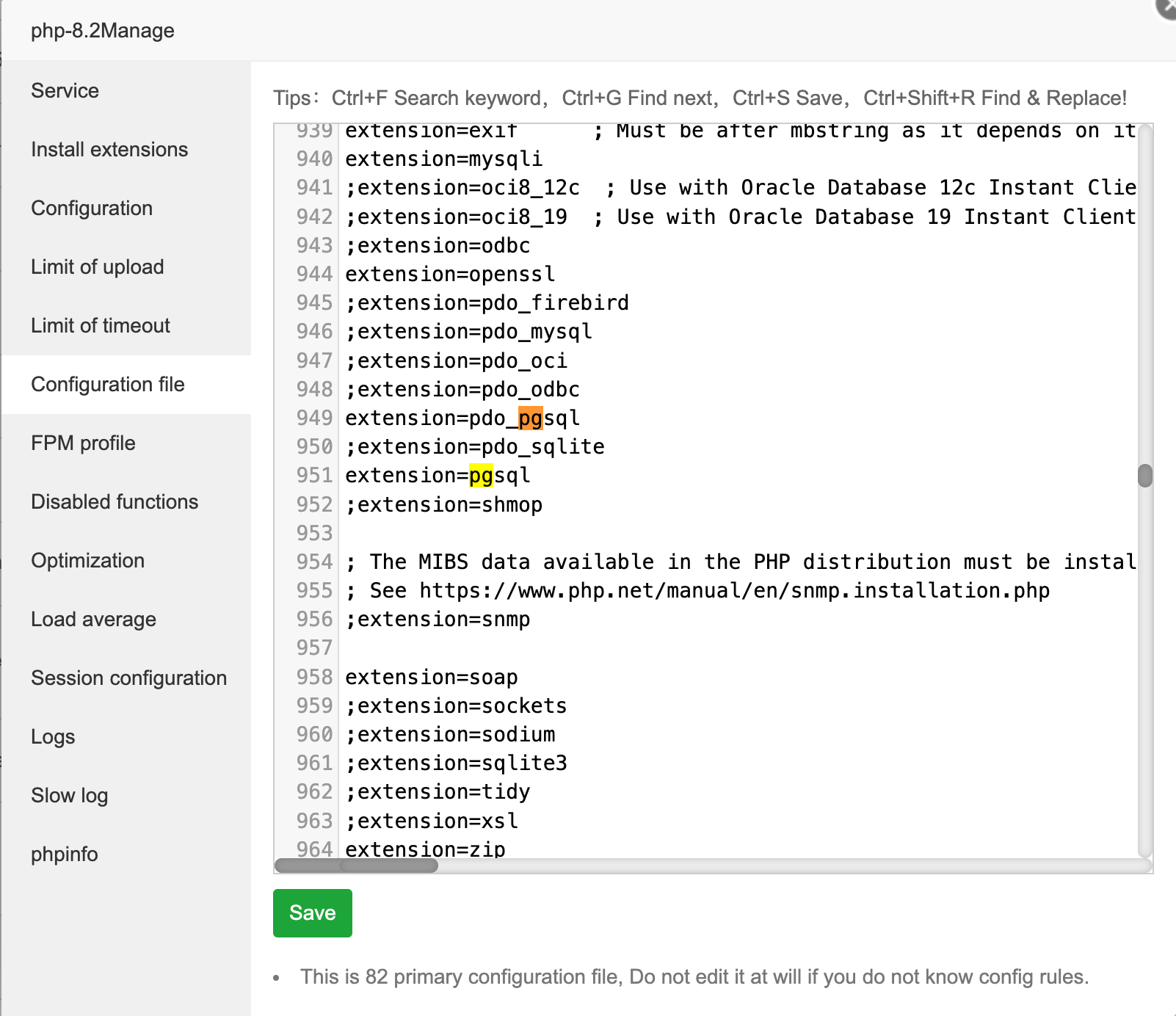The width and height of the screenshot is (1176, 1016).
Task: Place cursor on extension=pgsql line 951
Action: point(438,476)
